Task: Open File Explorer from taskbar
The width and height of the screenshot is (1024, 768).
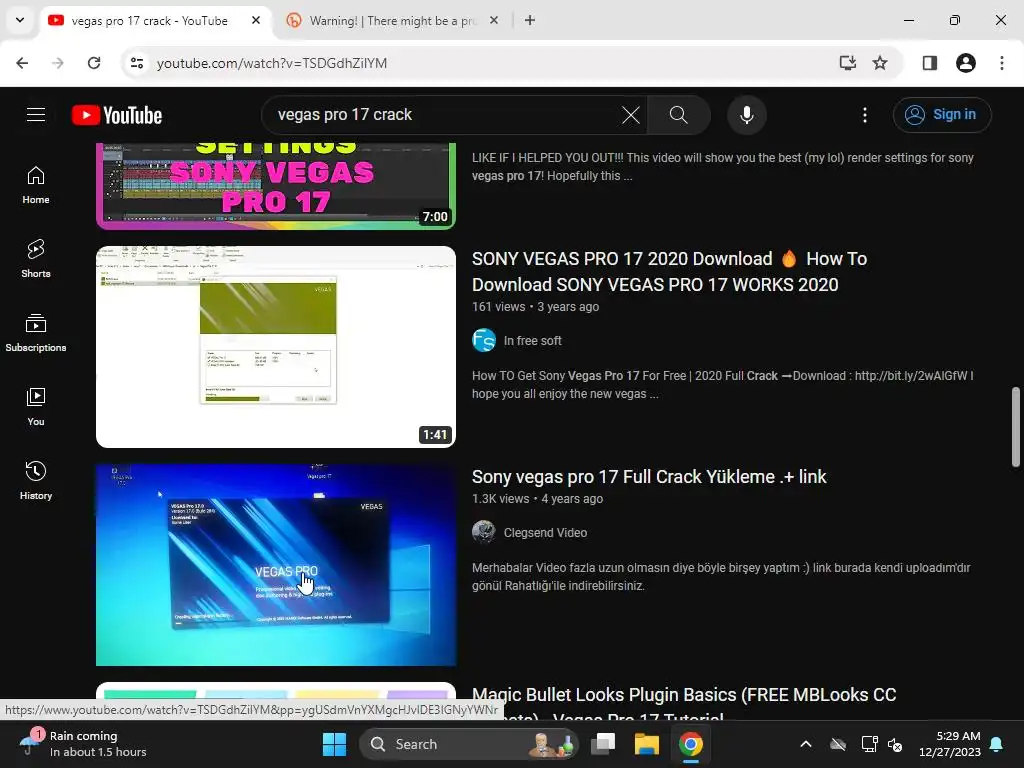Action: click(647, 744)
